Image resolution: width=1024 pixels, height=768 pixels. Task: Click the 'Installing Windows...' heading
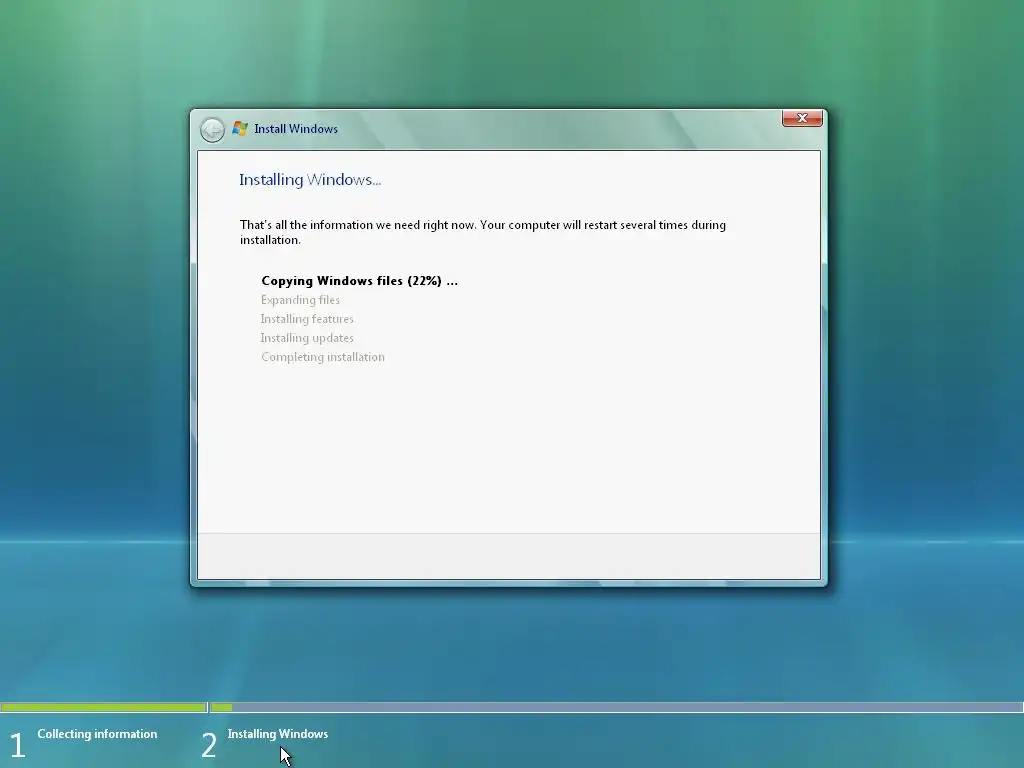310,180
